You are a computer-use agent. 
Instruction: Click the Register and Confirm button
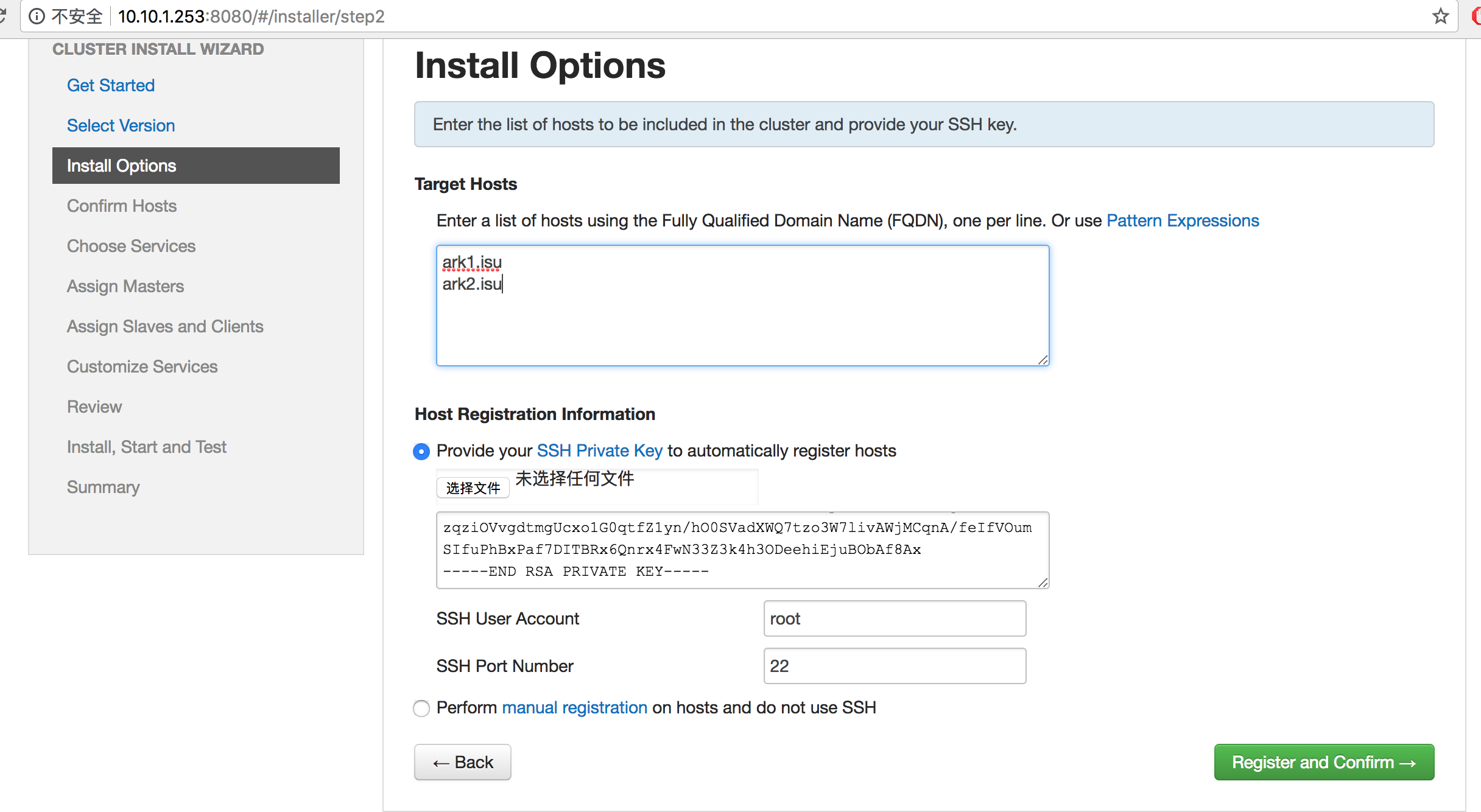coord(1323,762)
